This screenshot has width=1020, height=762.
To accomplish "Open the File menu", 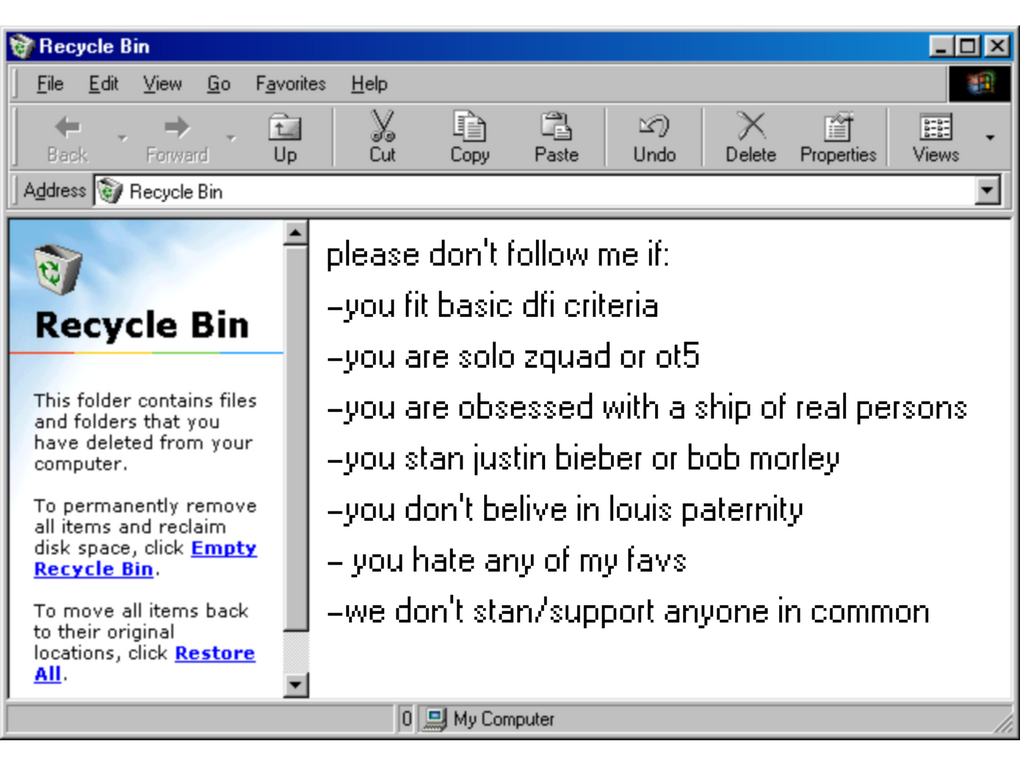I will pos(50,84).
